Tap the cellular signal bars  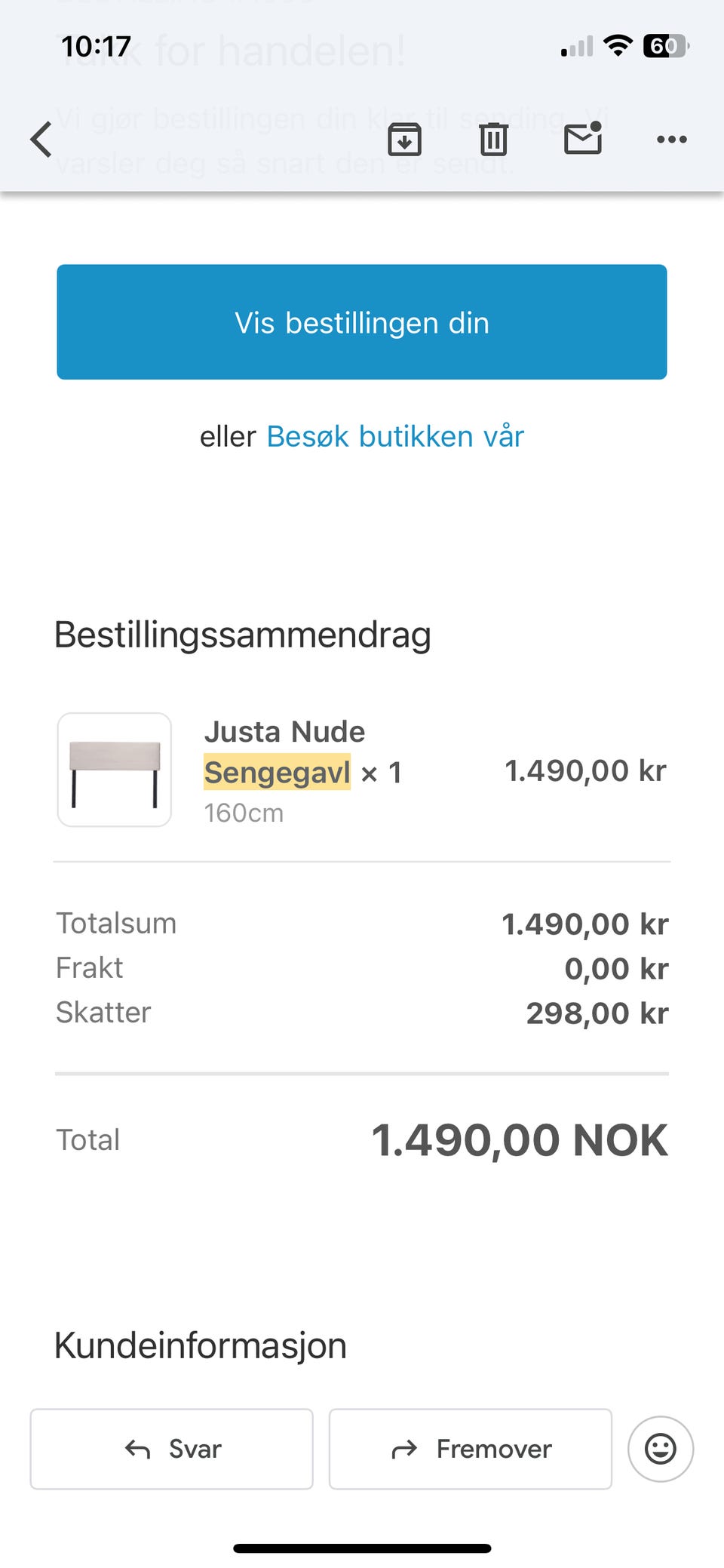tap(577, 48)
